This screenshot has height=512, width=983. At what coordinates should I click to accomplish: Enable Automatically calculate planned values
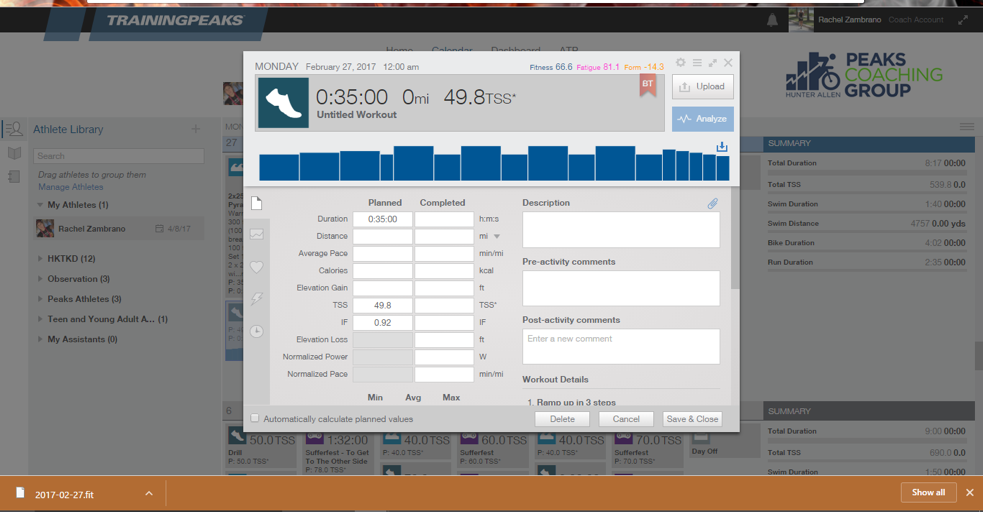click(x=255, y=418)
